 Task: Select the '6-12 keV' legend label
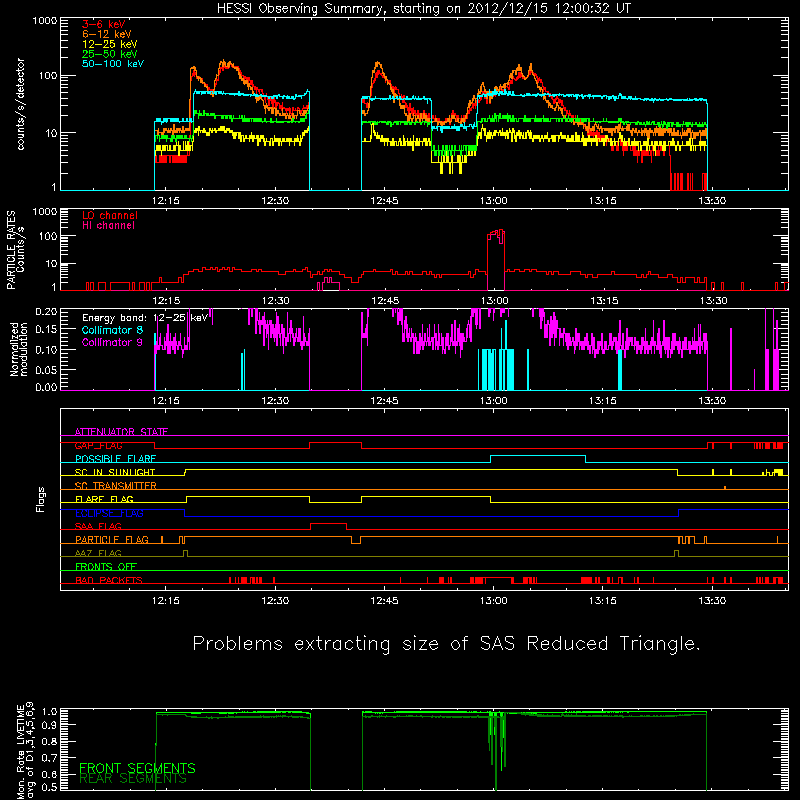(x=106, y=34)
